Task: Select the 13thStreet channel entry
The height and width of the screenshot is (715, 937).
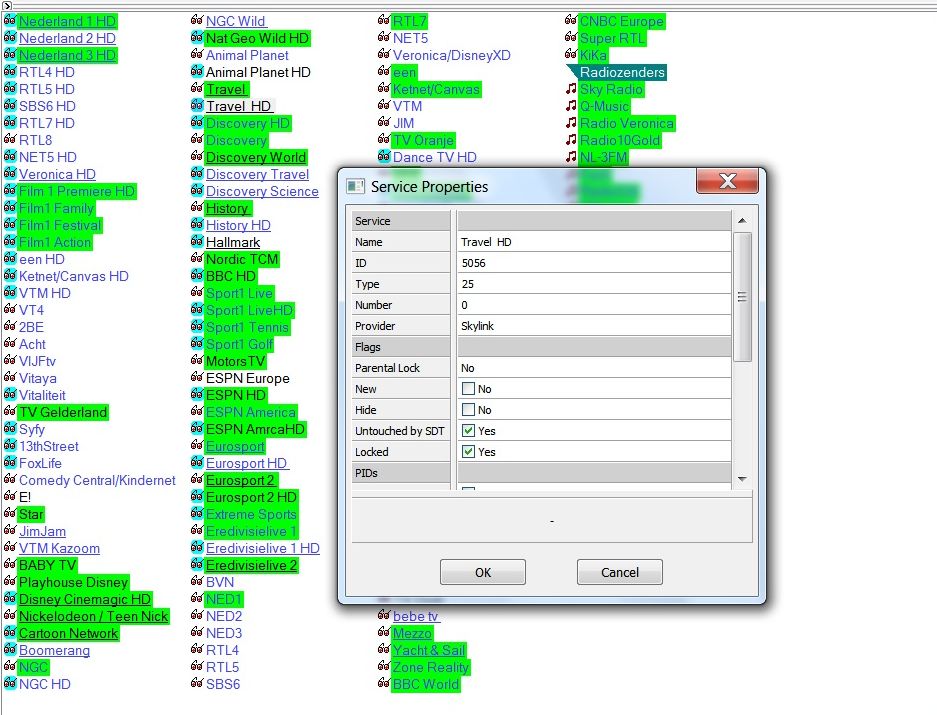Action: pos(49,447)
